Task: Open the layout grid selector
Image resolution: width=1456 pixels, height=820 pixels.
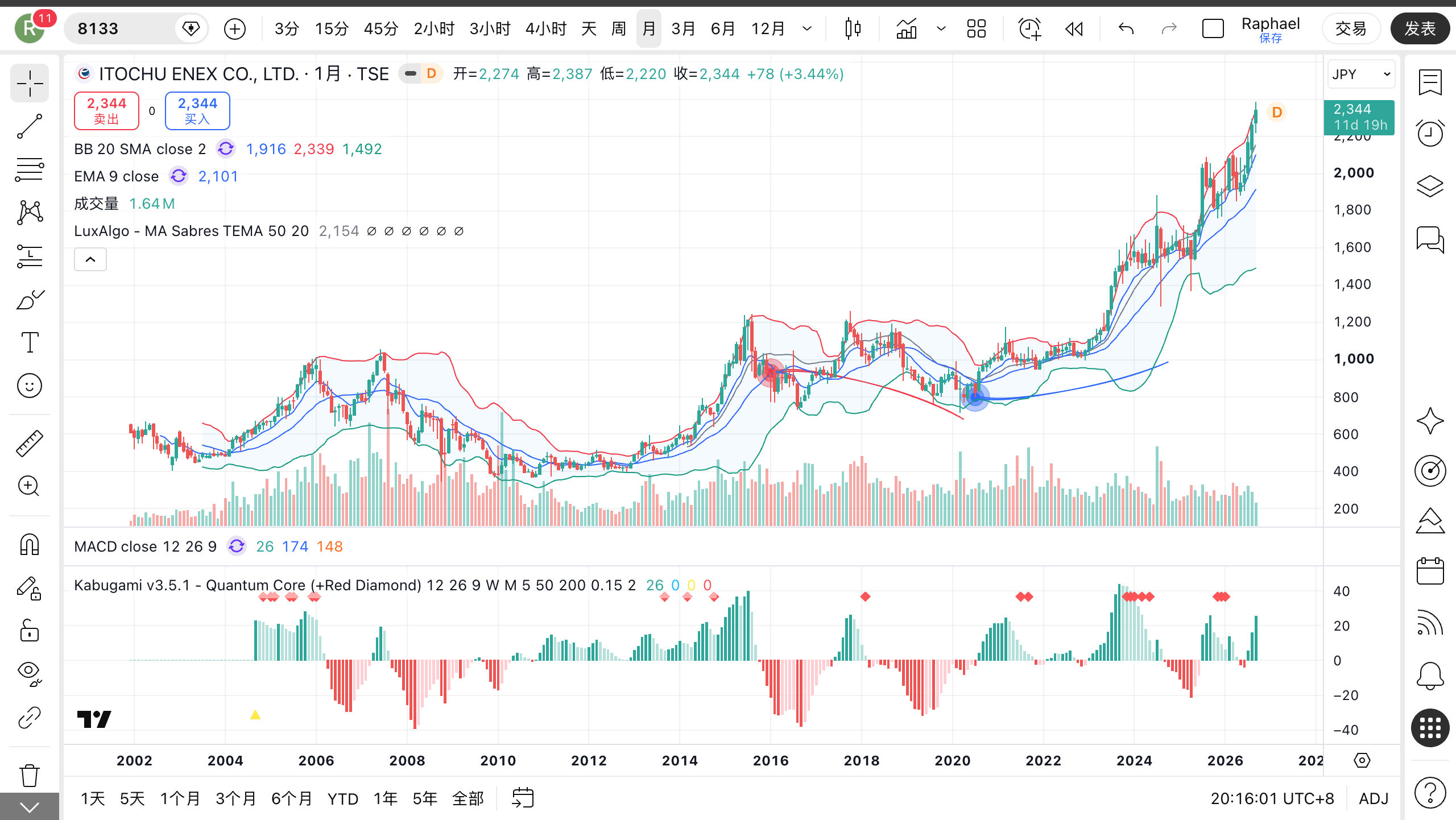Action: click(x=976, y=28)
